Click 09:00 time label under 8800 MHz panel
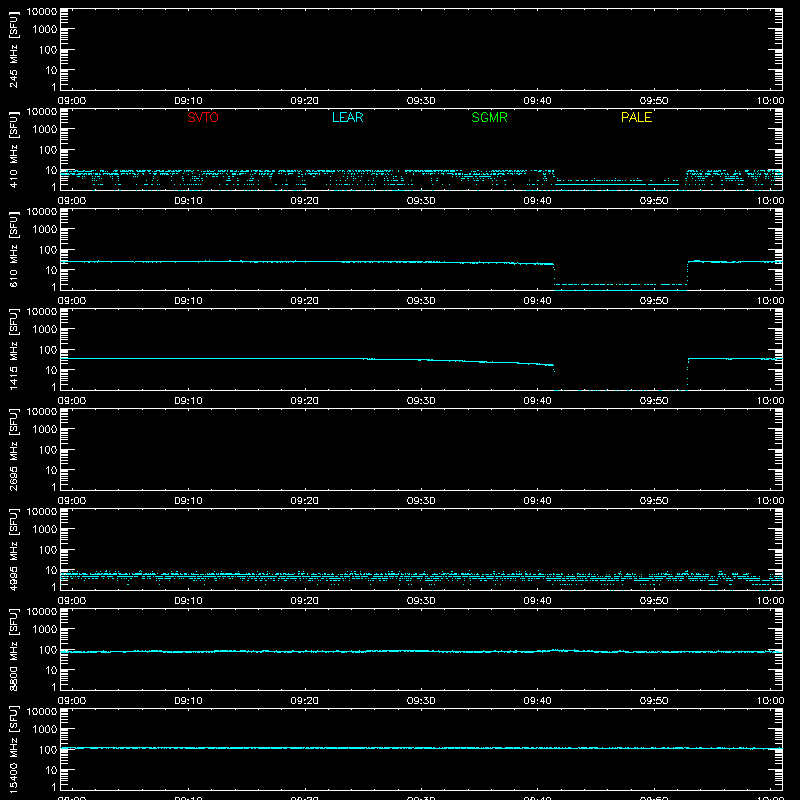 (x=72, y=701)
